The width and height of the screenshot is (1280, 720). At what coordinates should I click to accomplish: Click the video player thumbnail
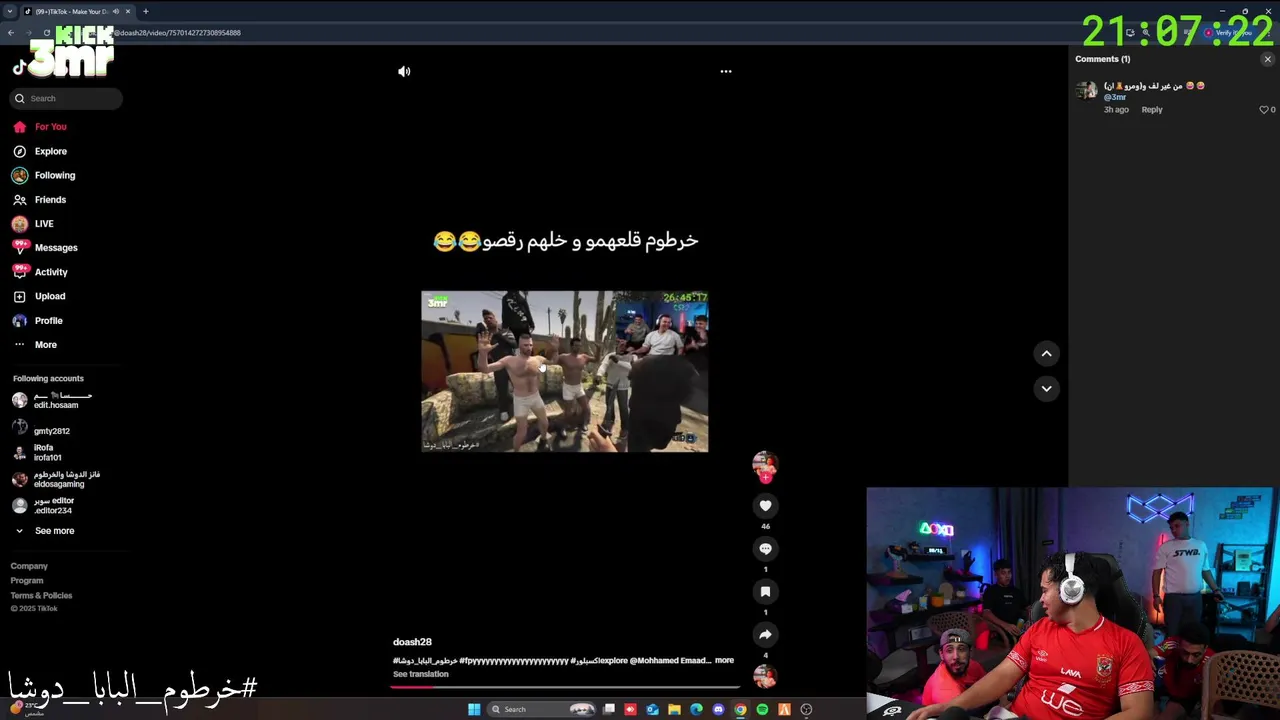tap(565, 371)
